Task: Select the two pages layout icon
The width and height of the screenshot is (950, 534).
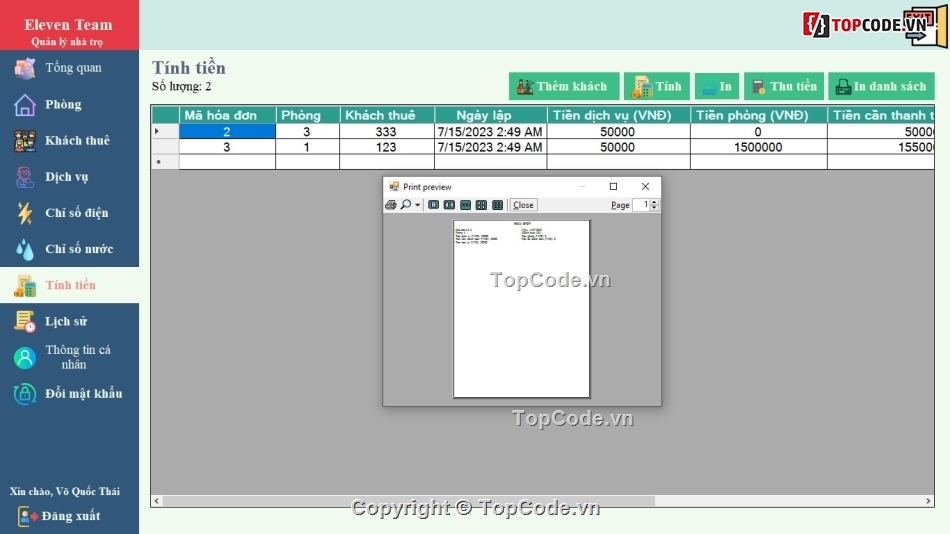Action: point(449,205)
